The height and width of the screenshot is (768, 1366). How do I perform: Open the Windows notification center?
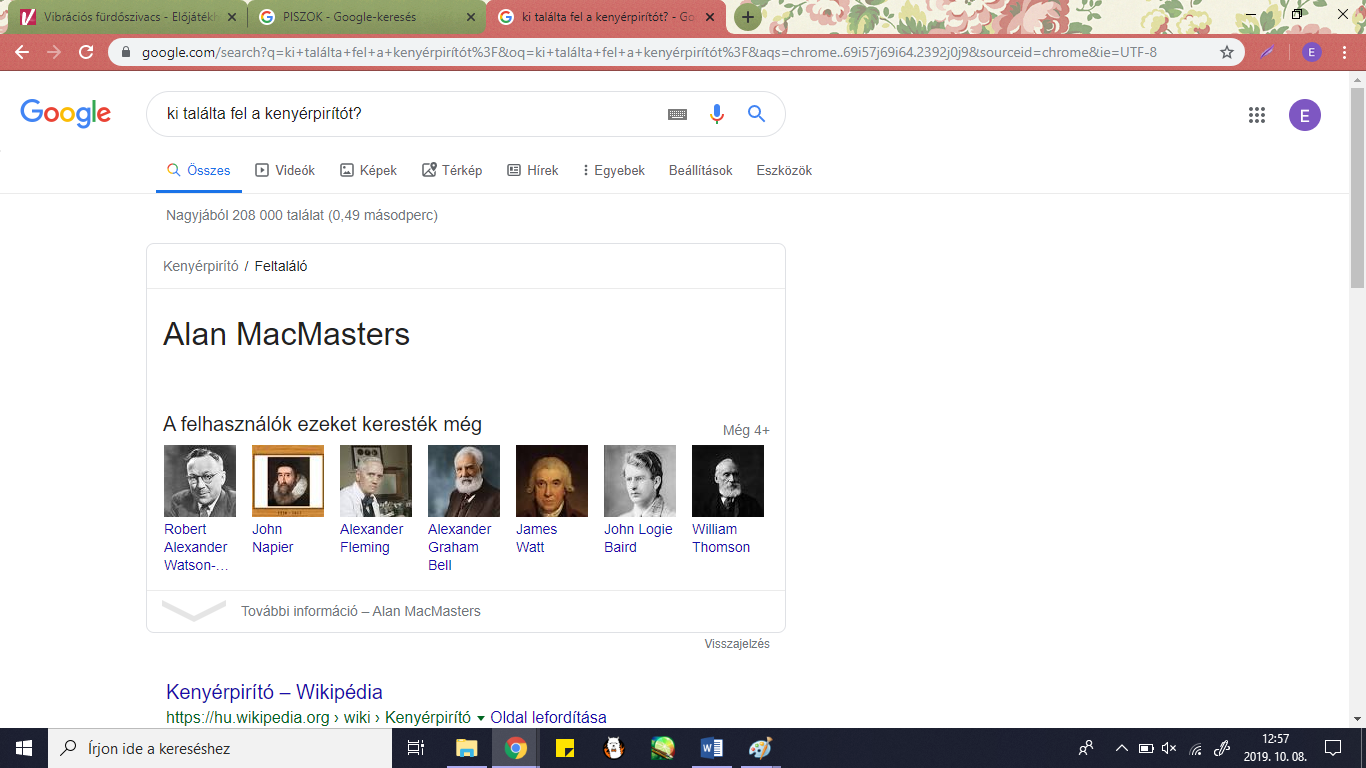point(1333,748)
